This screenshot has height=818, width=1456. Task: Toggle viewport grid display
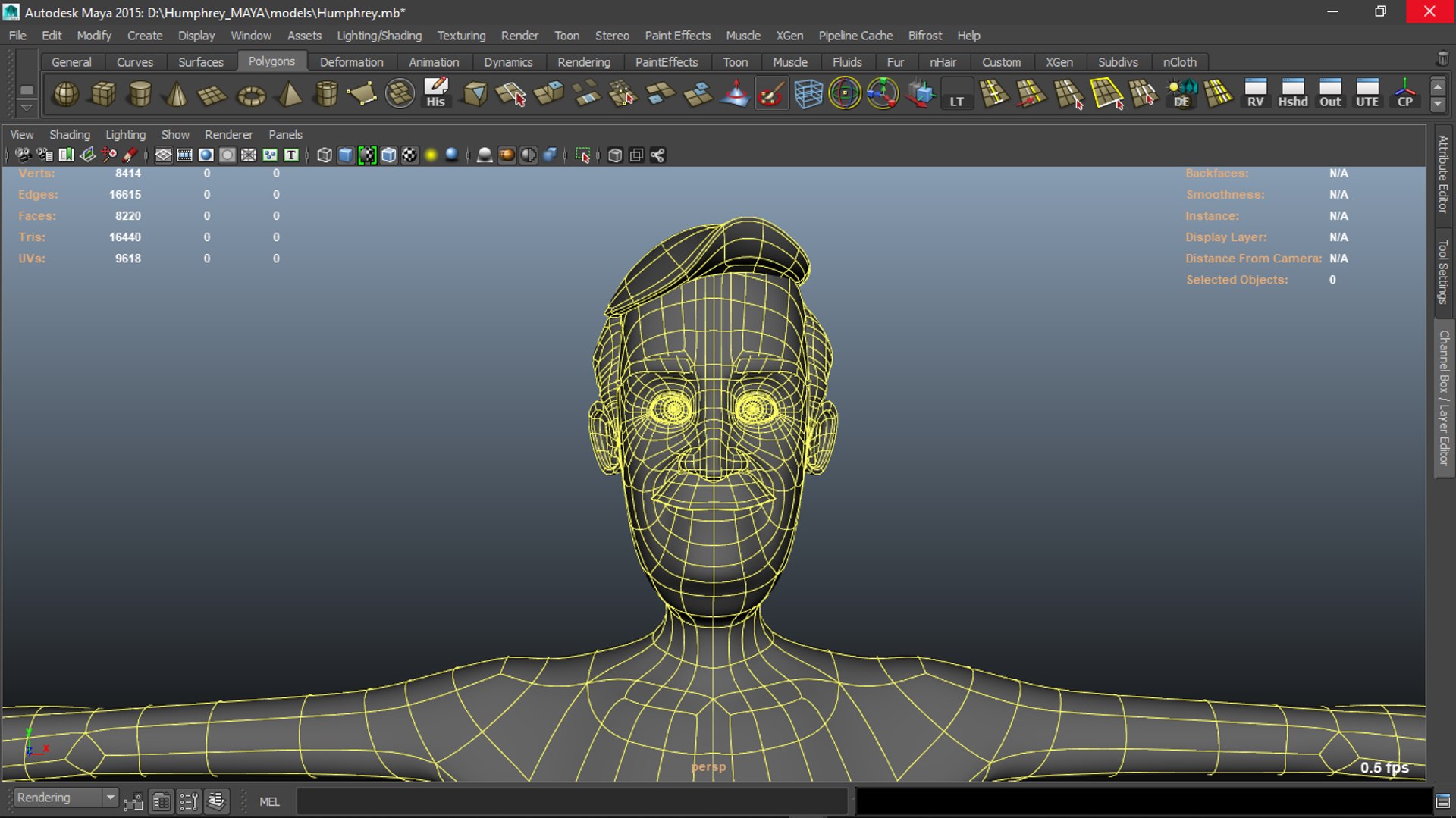point(163,155)
